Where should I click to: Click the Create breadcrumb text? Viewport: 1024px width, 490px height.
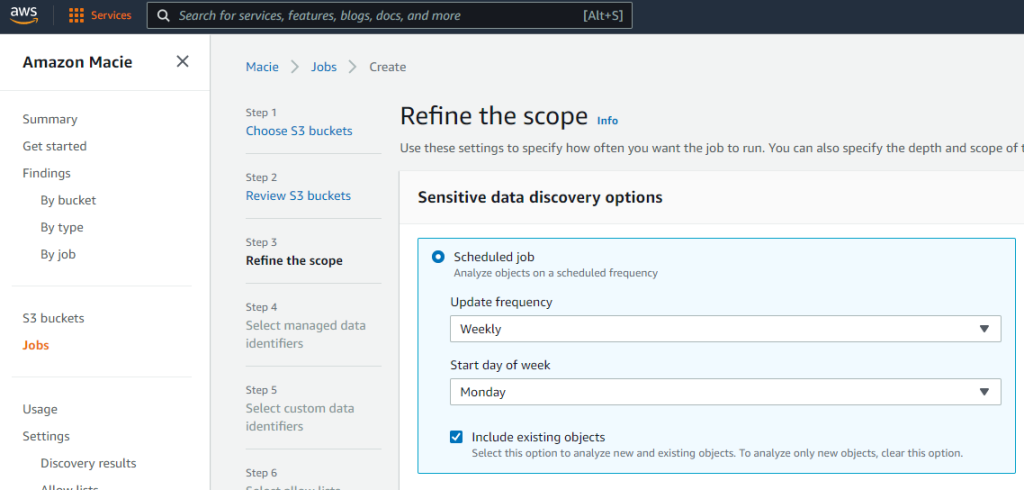[387, 67]
